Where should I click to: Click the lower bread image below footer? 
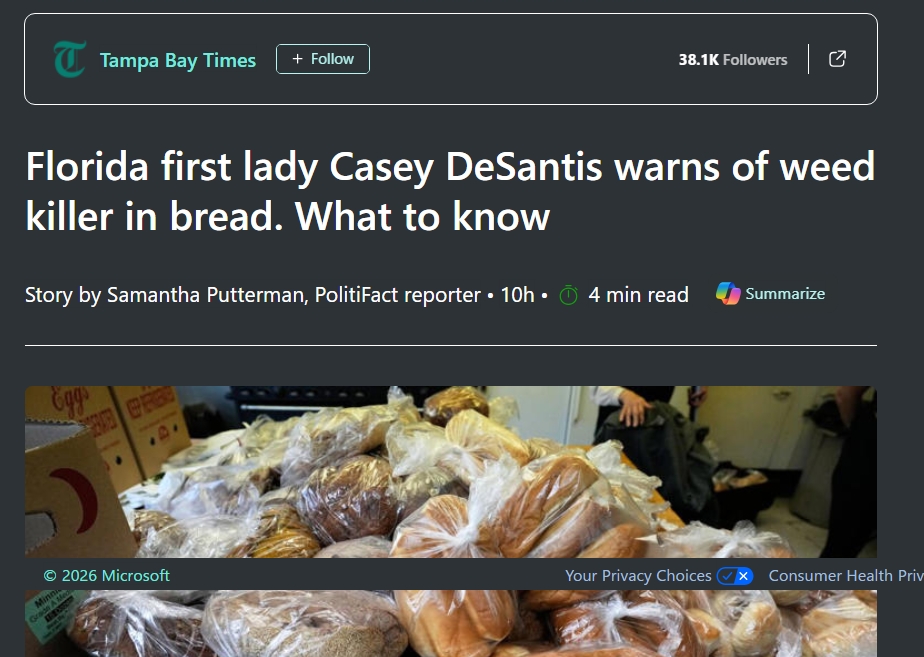tap(451, 623)
